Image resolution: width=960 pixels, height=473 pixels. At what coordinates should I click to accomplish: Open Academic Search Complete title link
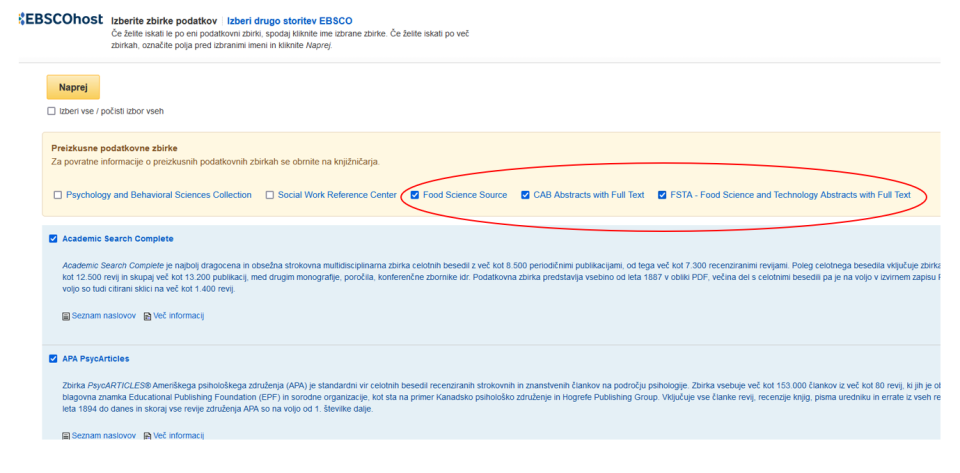118,239
